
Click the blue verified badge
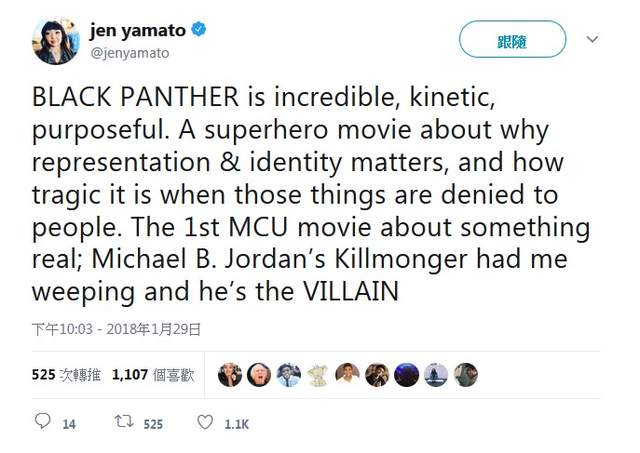[199, 31]
